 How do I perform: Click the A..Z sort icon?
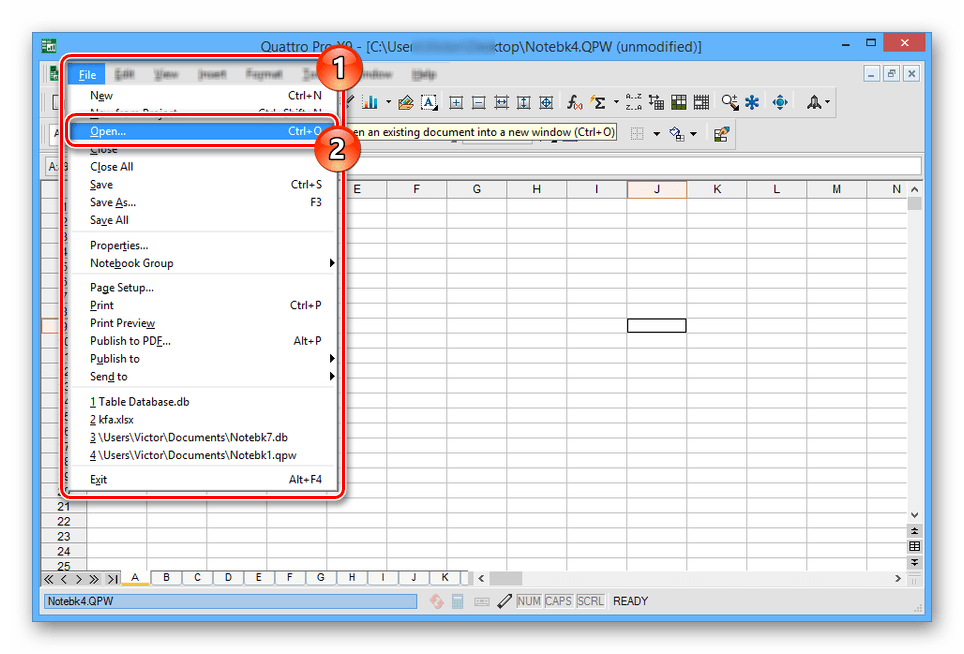[x=633, y=102]
